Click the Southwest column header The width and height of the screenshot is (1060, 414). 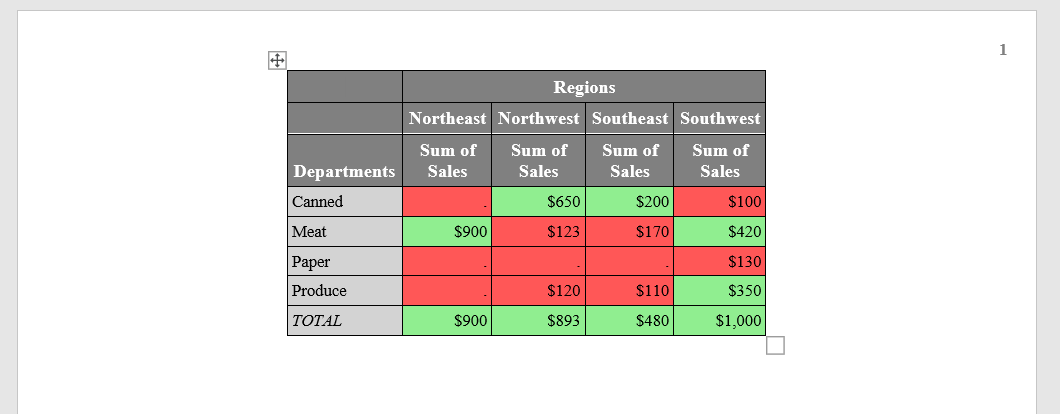pos(719,118)
